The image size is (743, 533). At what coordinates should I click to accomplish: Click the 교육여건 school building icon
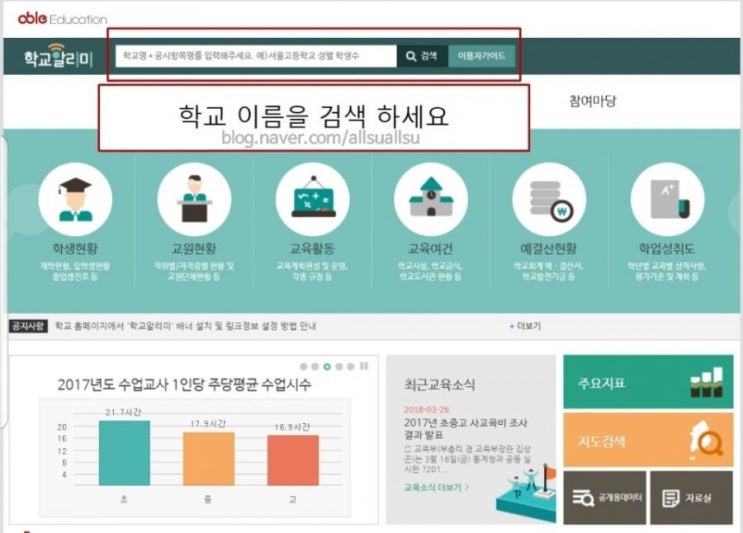(x=431, y=199)
